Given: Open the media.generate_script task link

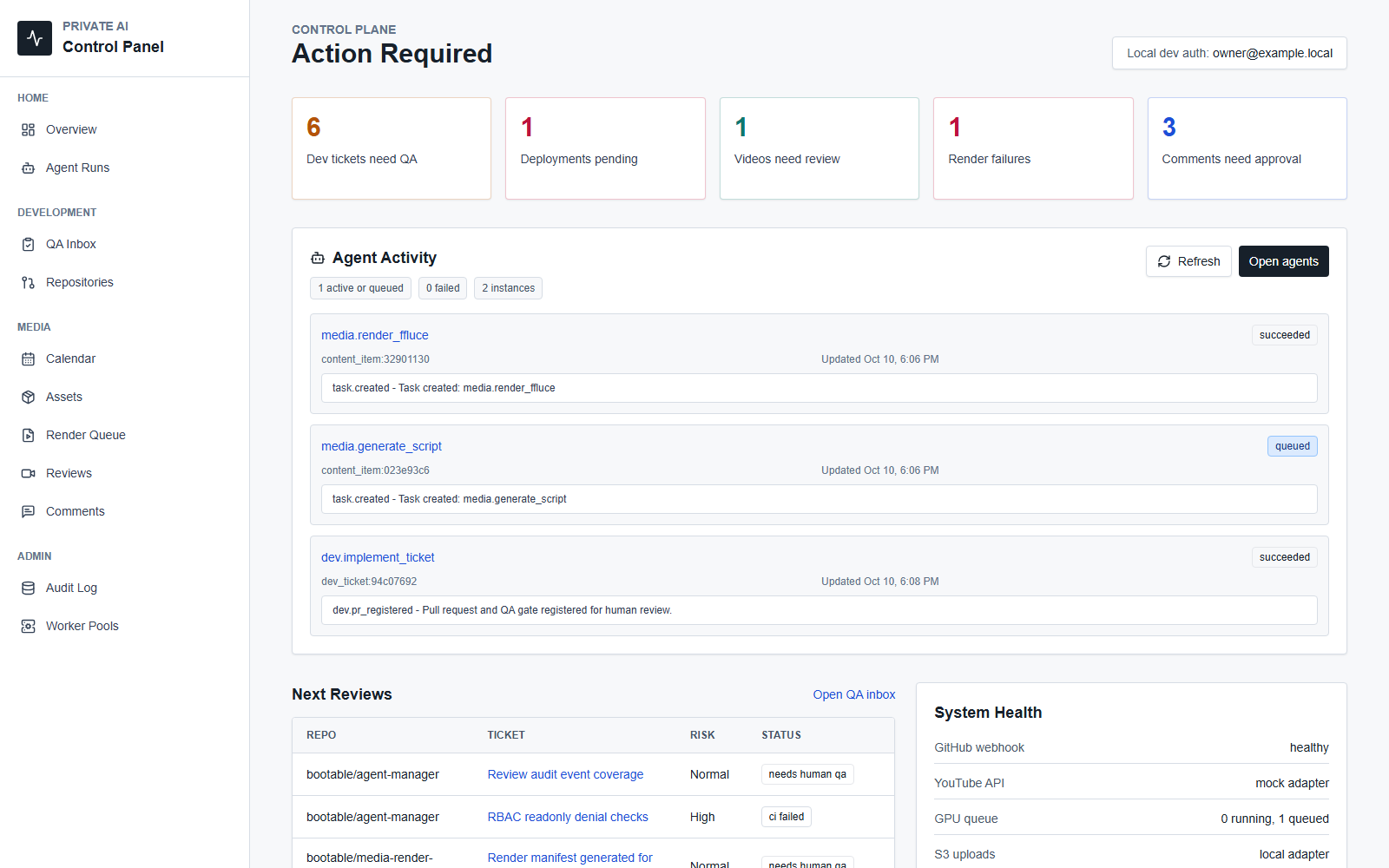Looking at the screenshot, I should tap(381, 446).
